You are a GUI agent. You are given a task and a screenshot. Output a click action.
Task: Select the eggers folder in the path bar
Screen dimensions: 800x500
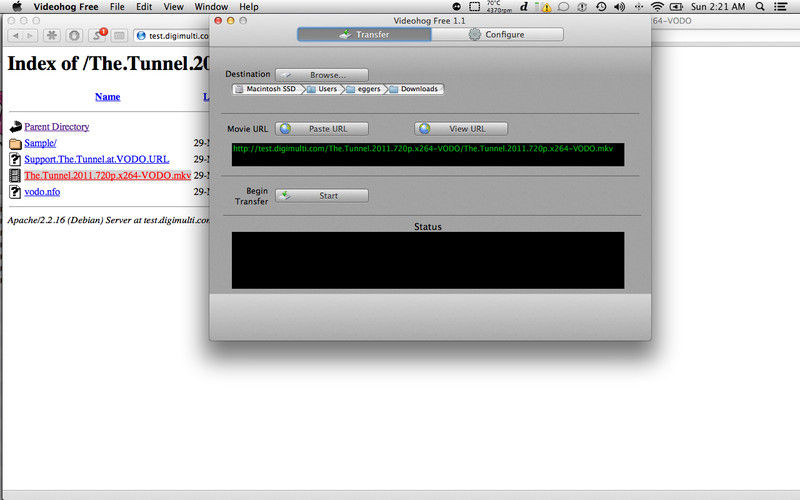coord(363,89)
